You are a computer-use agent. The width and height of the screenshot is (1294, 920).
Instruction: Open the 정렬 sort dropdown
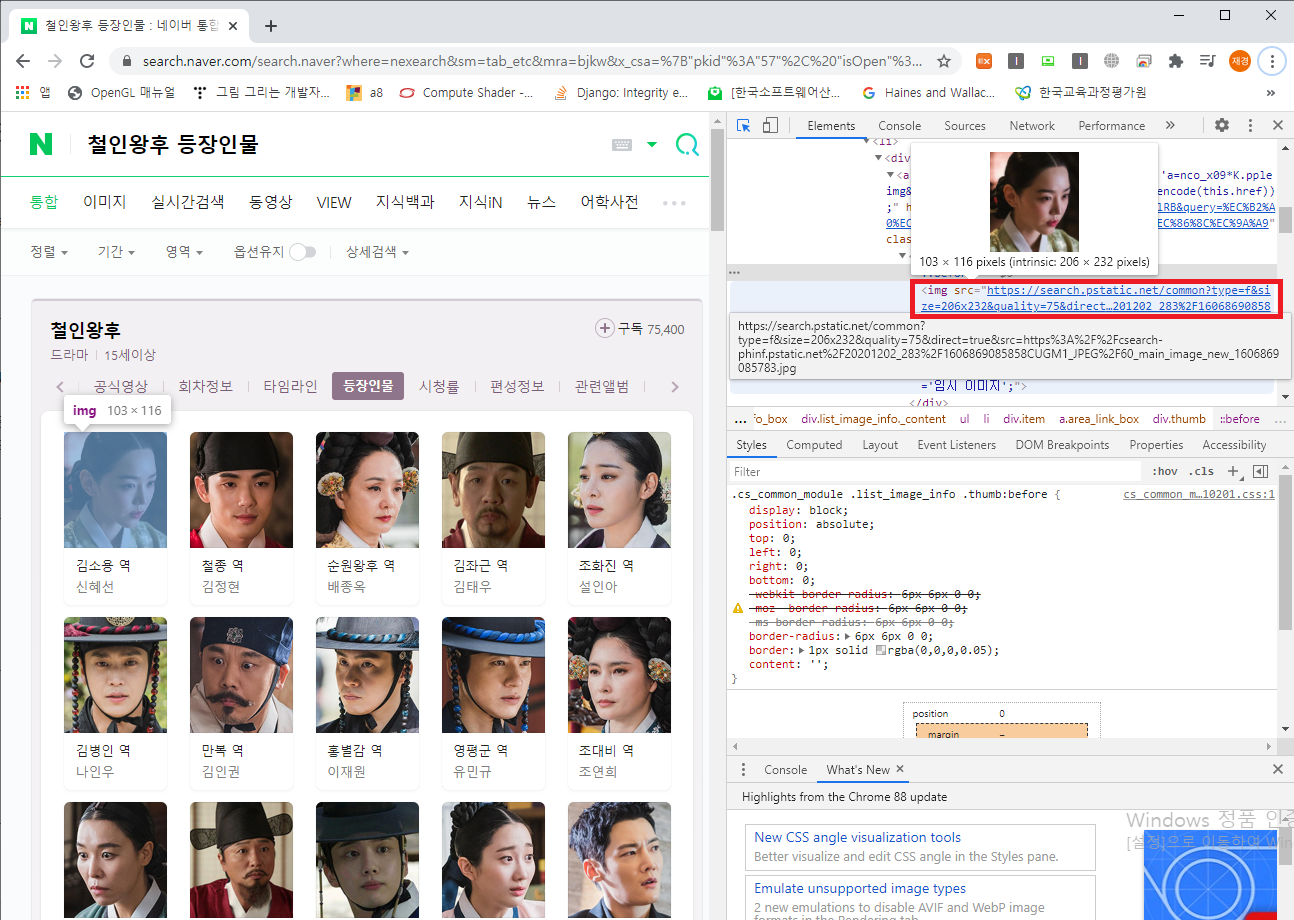[49, 252]
